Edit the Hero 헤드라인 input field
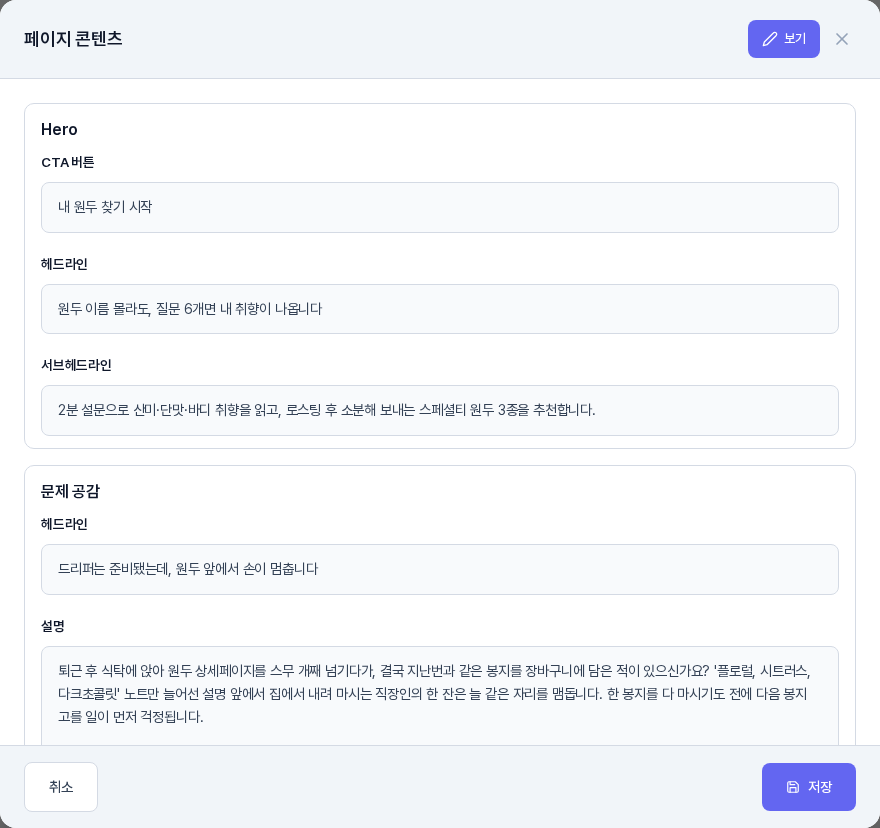The width and height of the screenshot is (880, 828). click(x=439, y=309)
